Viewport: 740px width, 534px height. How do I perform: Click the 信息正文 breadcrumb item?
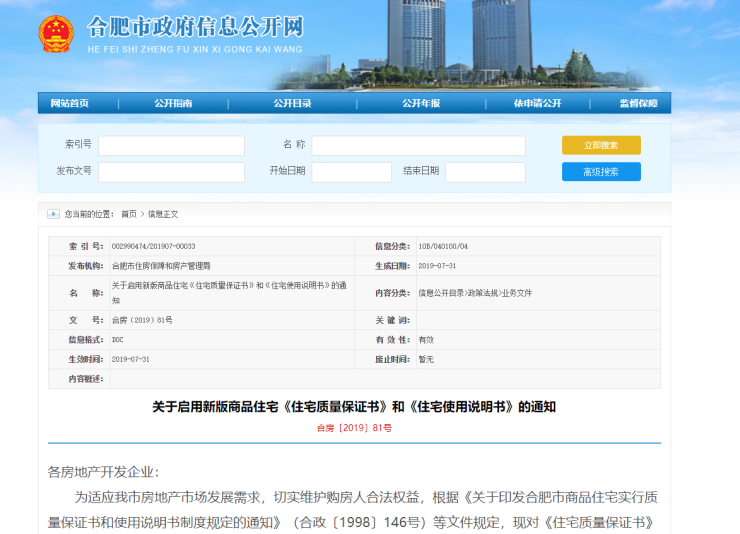point(163,214)
